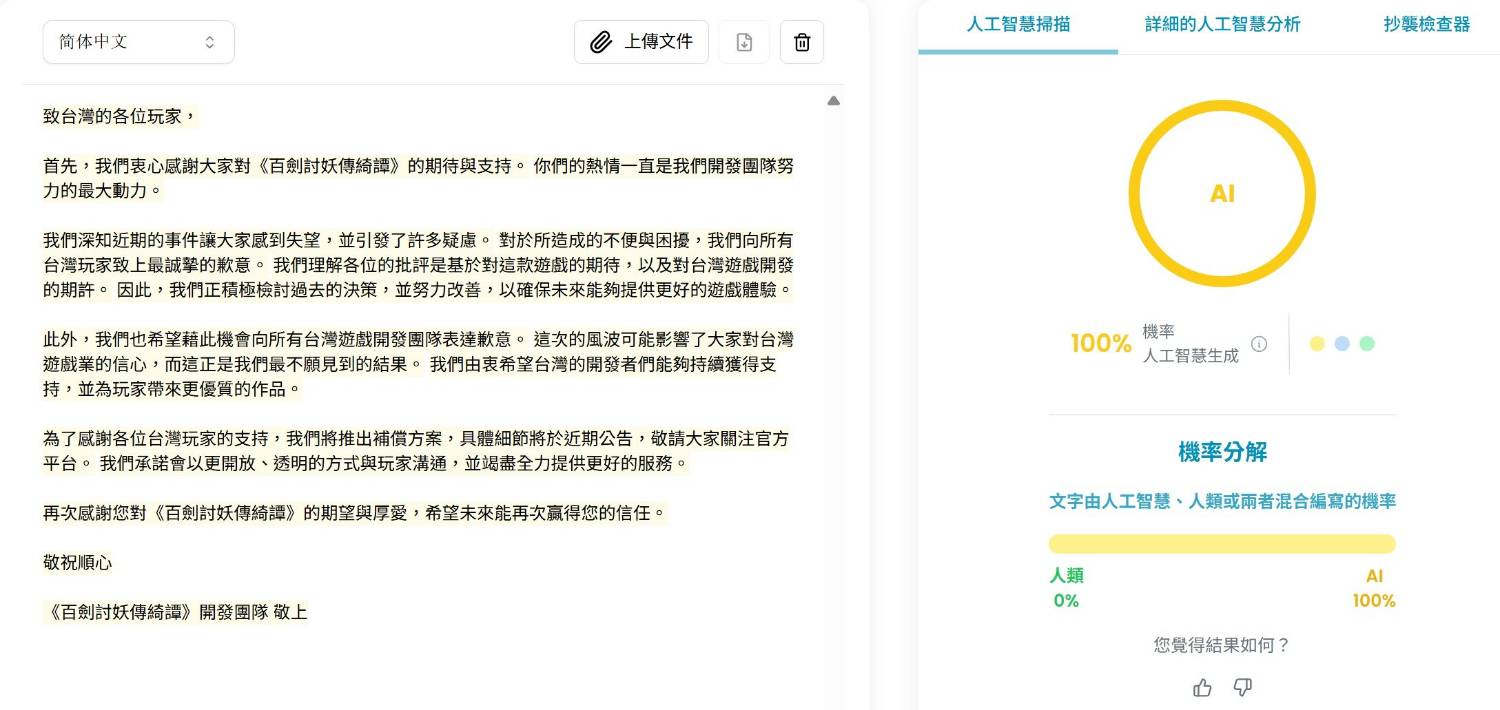The image size is (1500, 710).
Task: Click the 人類 0% label
Action: [x=1066, y=588]
